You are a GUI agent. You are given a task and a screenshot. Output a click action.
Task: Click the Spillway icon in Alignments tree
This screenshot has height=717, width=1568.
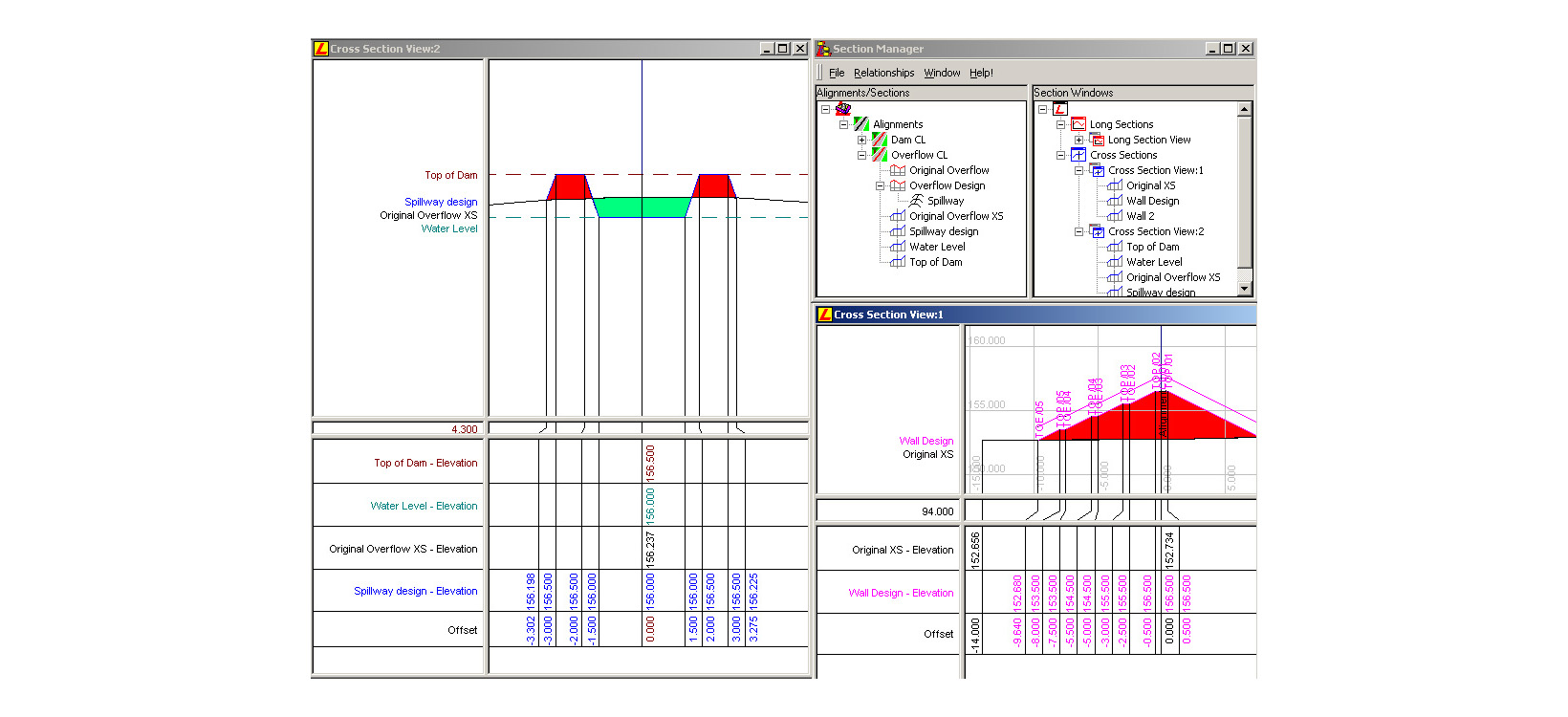tap(916, 201)
